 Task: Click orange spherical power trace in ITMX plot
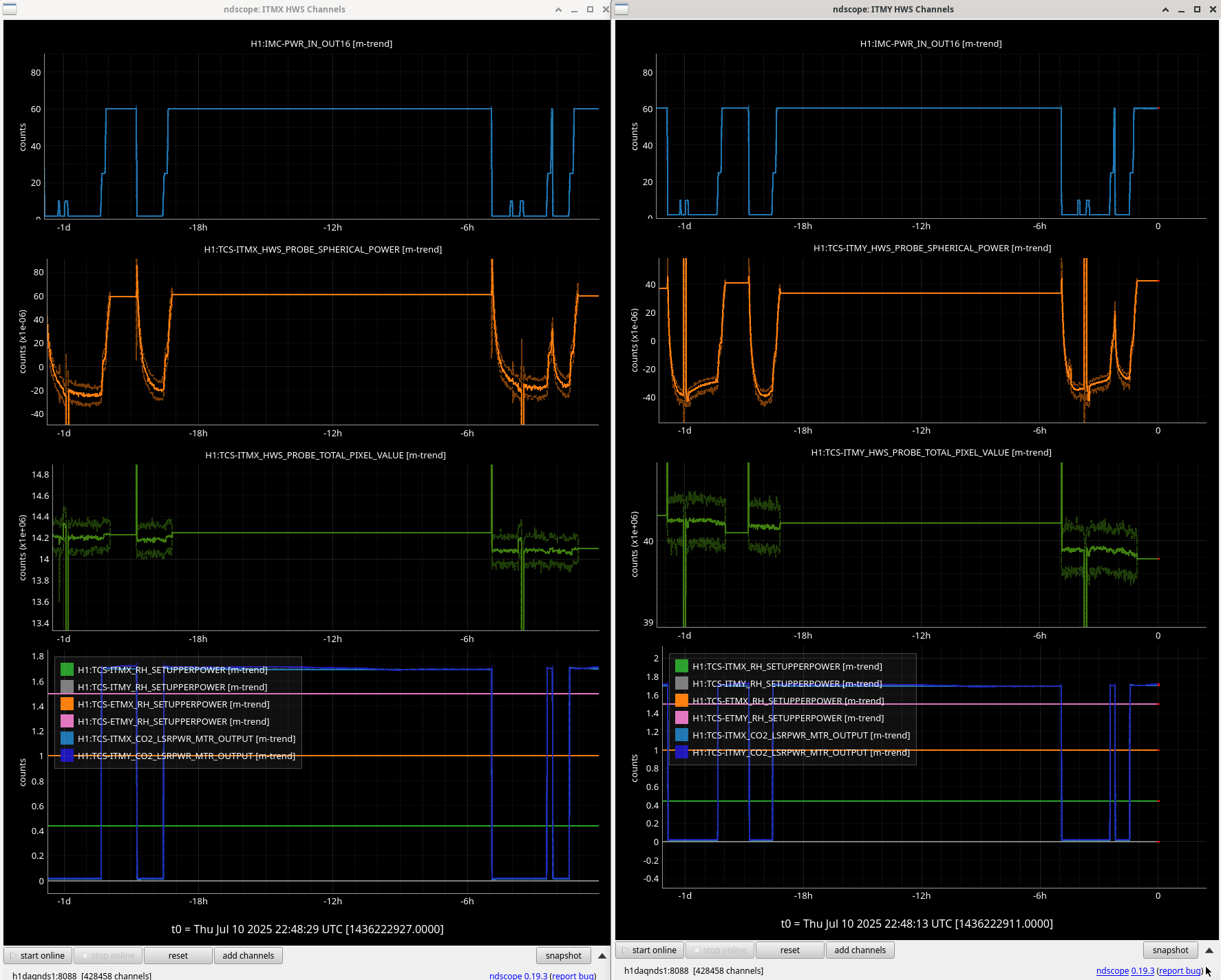[330, 295]
